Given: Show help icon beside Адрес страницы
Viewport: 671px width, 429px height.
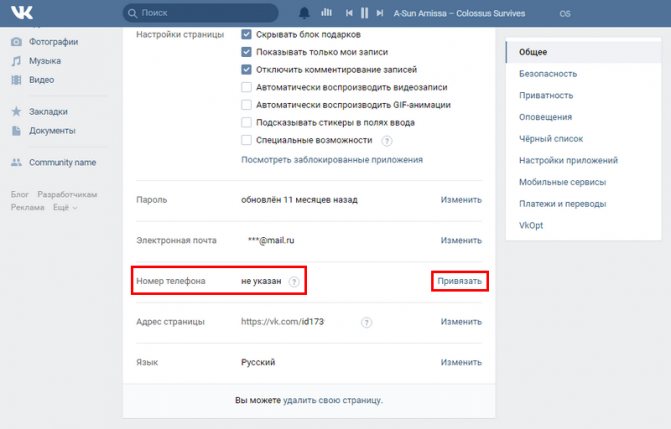Looking at the screenshot, I should (x=366, y=322).
